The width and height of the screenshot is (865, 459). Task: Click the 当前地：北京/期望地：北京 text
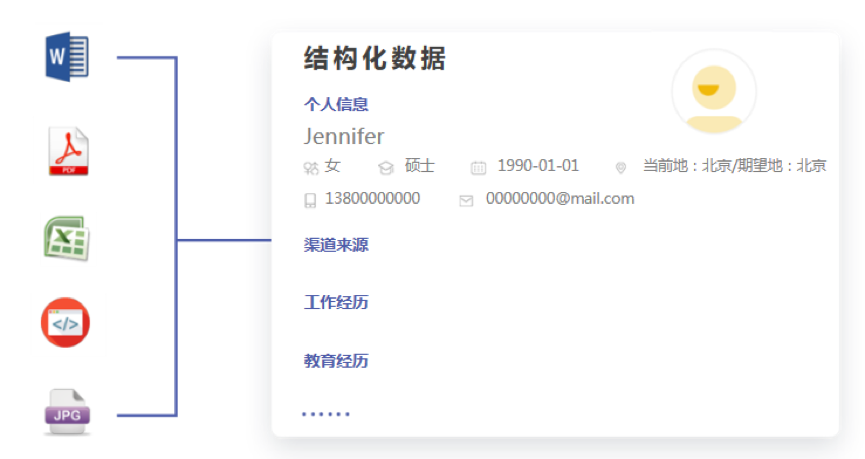pyautogui.click(x=735, y=166)
